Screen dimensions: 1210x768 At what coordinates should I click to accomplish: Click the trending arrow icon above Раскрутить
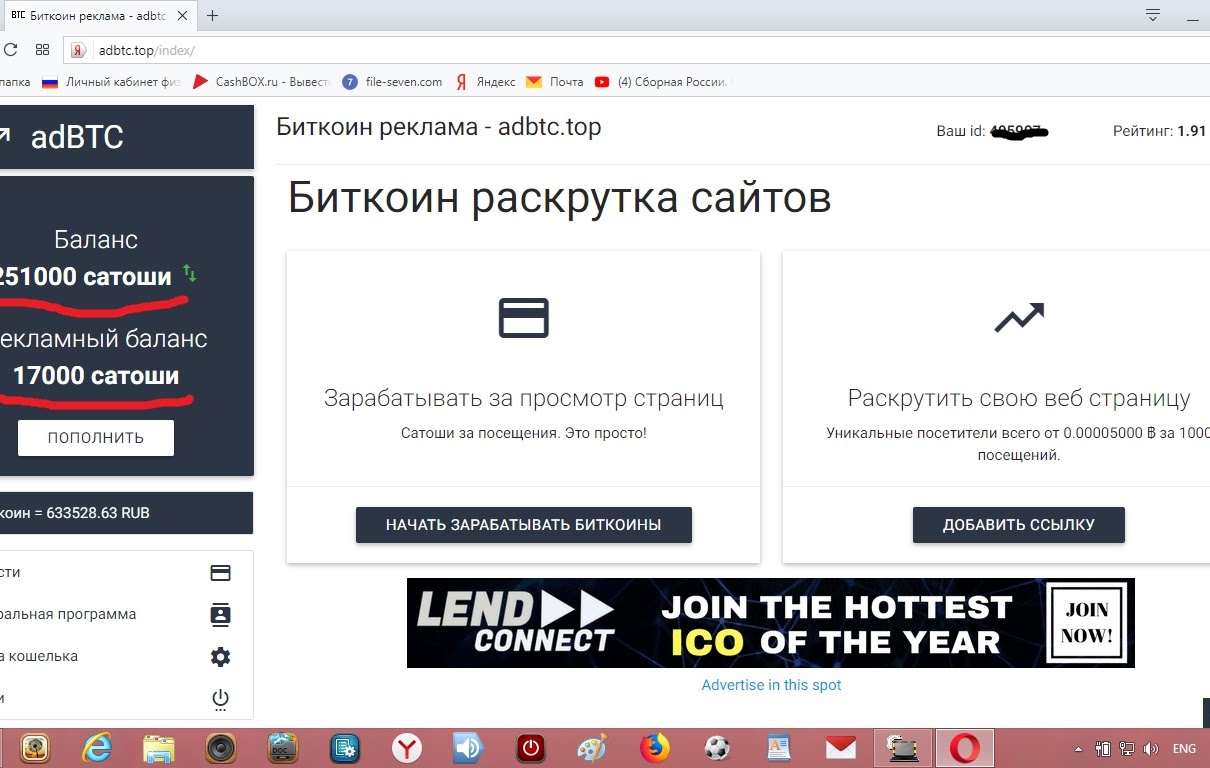[1019, 318]
